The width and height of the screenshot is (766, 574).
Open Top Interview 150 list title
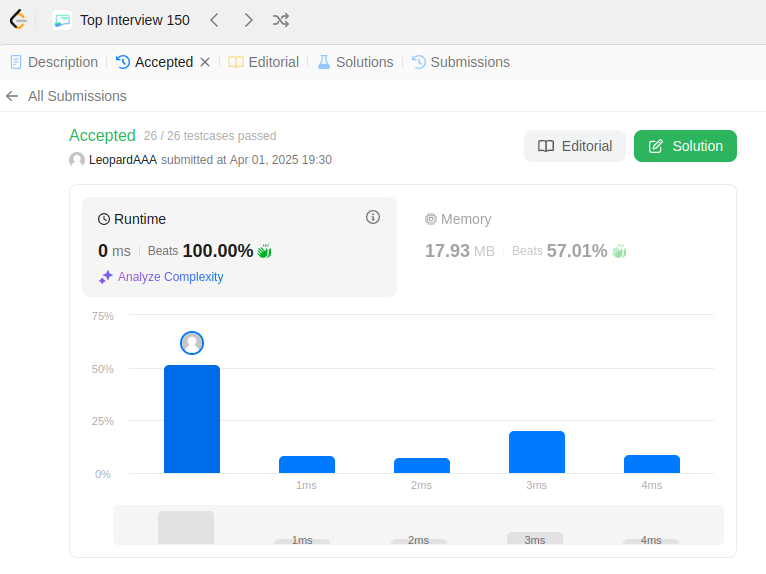tap(135, 20)
